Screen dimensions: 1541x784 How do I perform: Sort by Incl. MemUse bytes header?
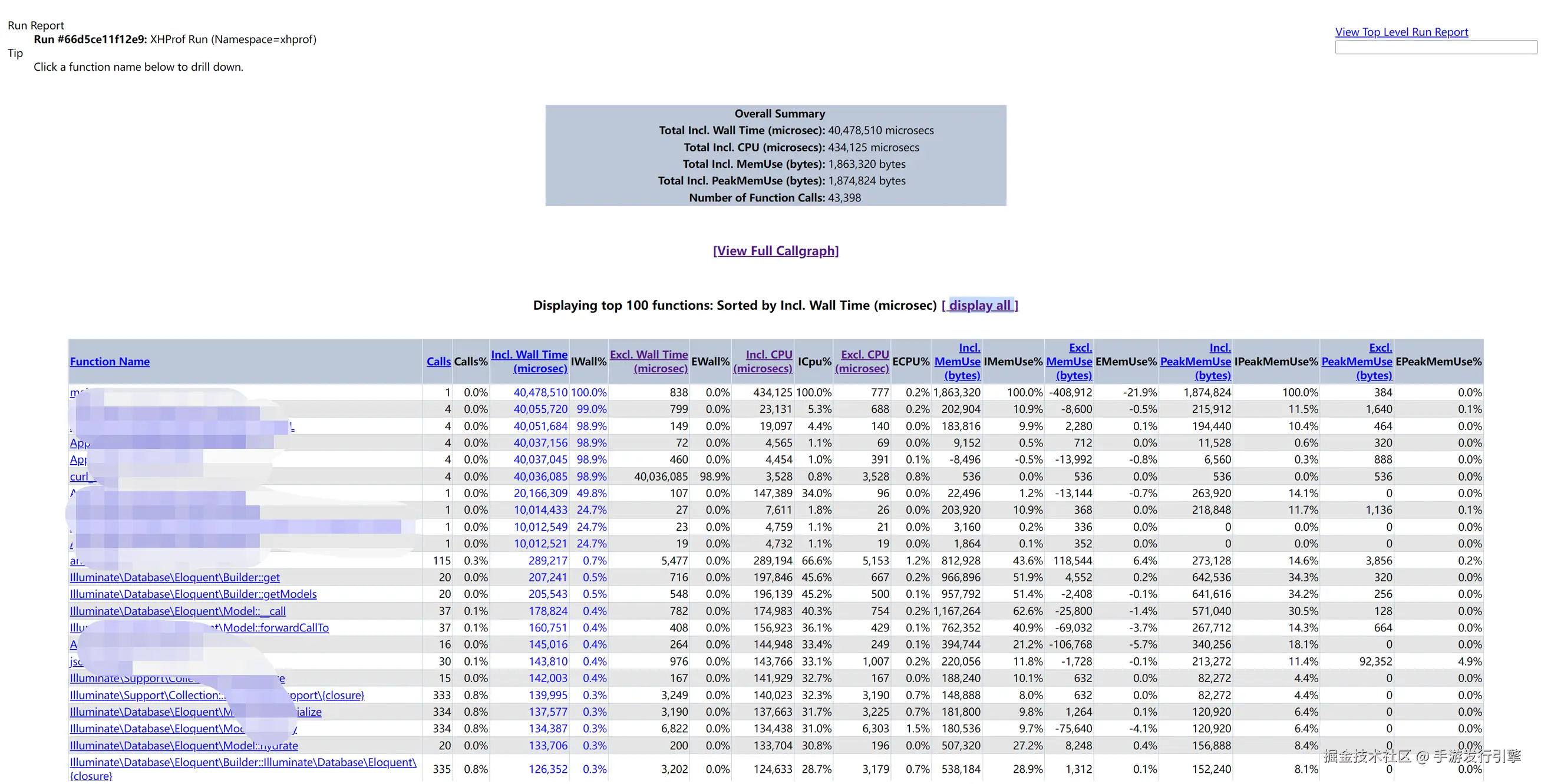[958, 361]
